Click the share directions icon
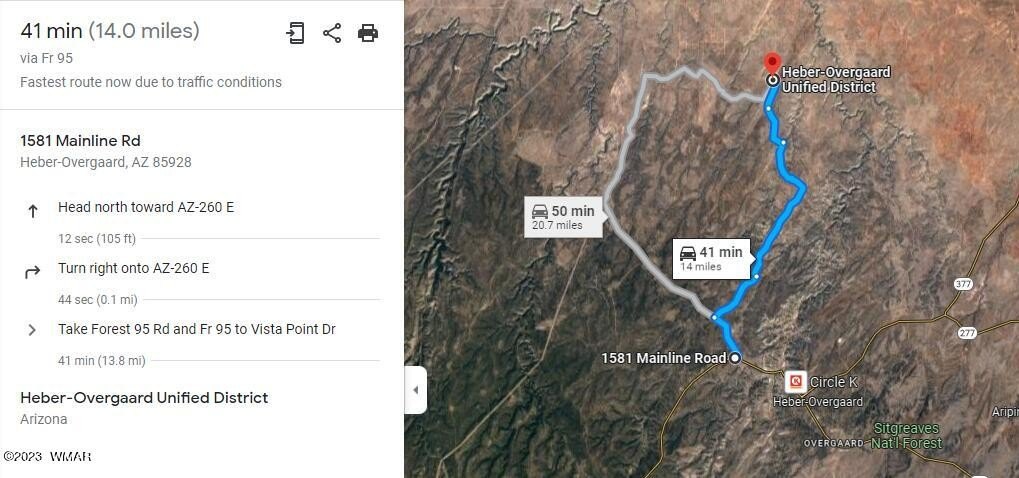Viewport: 1019px width, 478px height. click(x=332, y=33)
